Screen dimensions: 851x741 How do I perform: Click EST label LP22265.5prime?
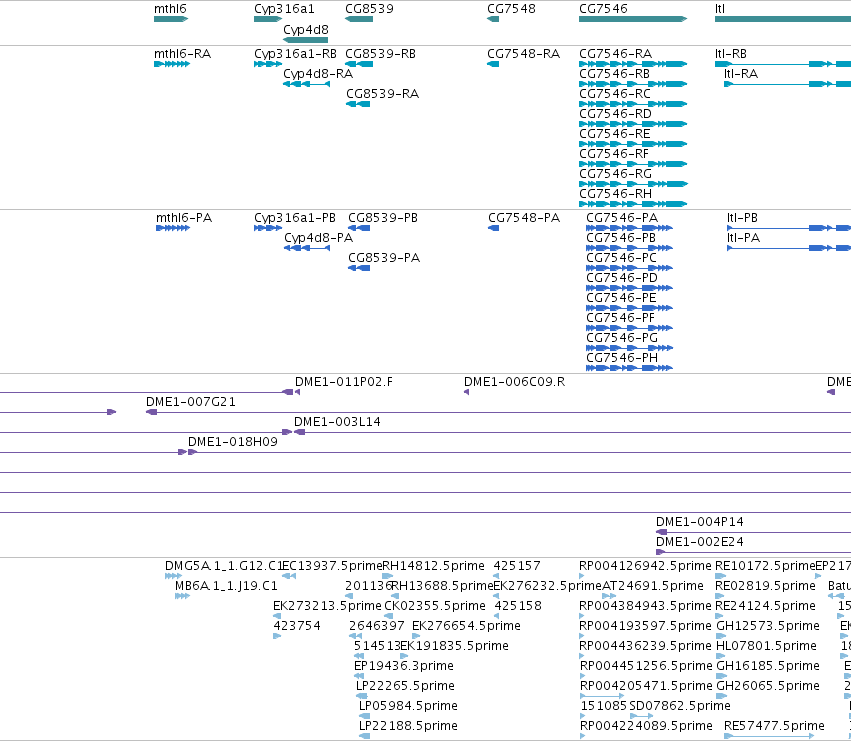click(x=405, y=686)
